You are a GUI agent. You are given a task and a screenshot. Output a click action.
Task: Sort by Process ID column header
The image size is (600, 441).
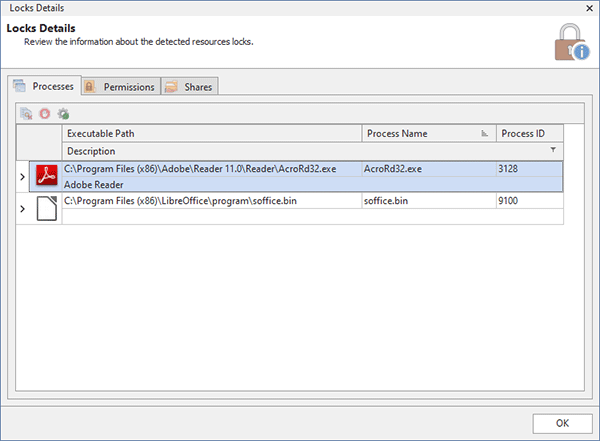point(529,133)
